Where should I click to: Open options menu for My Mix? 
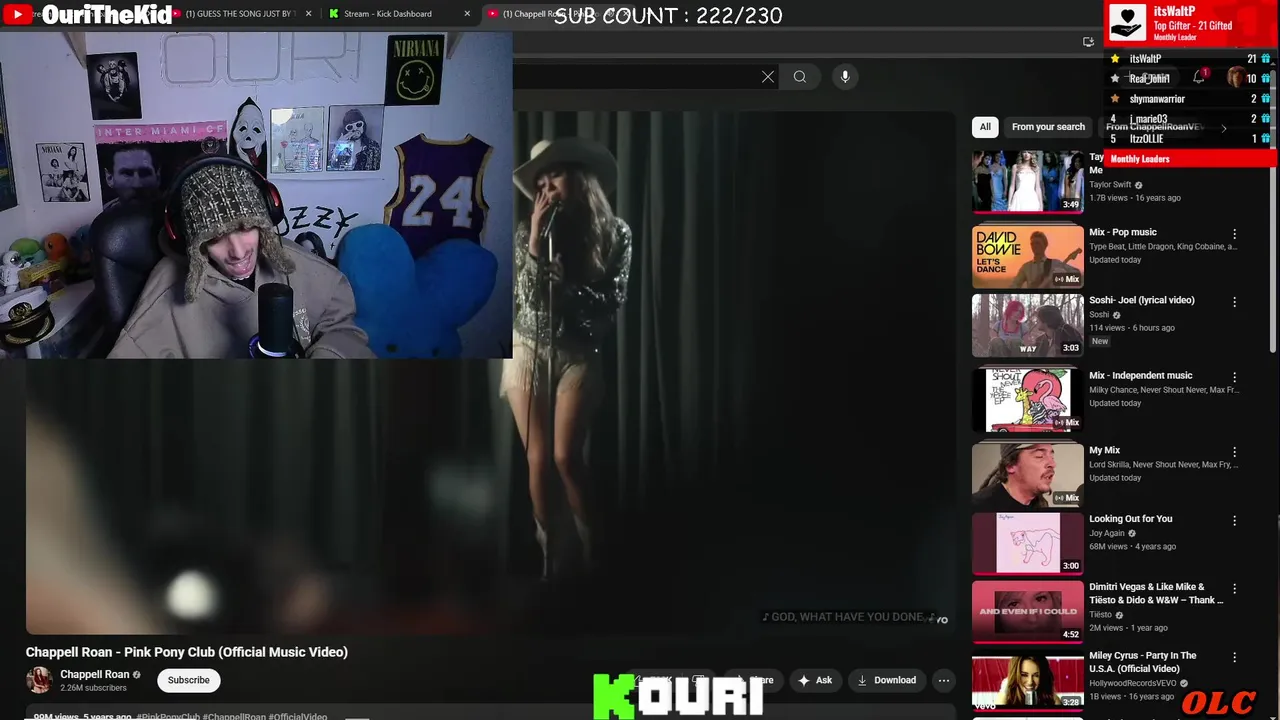1234,452
